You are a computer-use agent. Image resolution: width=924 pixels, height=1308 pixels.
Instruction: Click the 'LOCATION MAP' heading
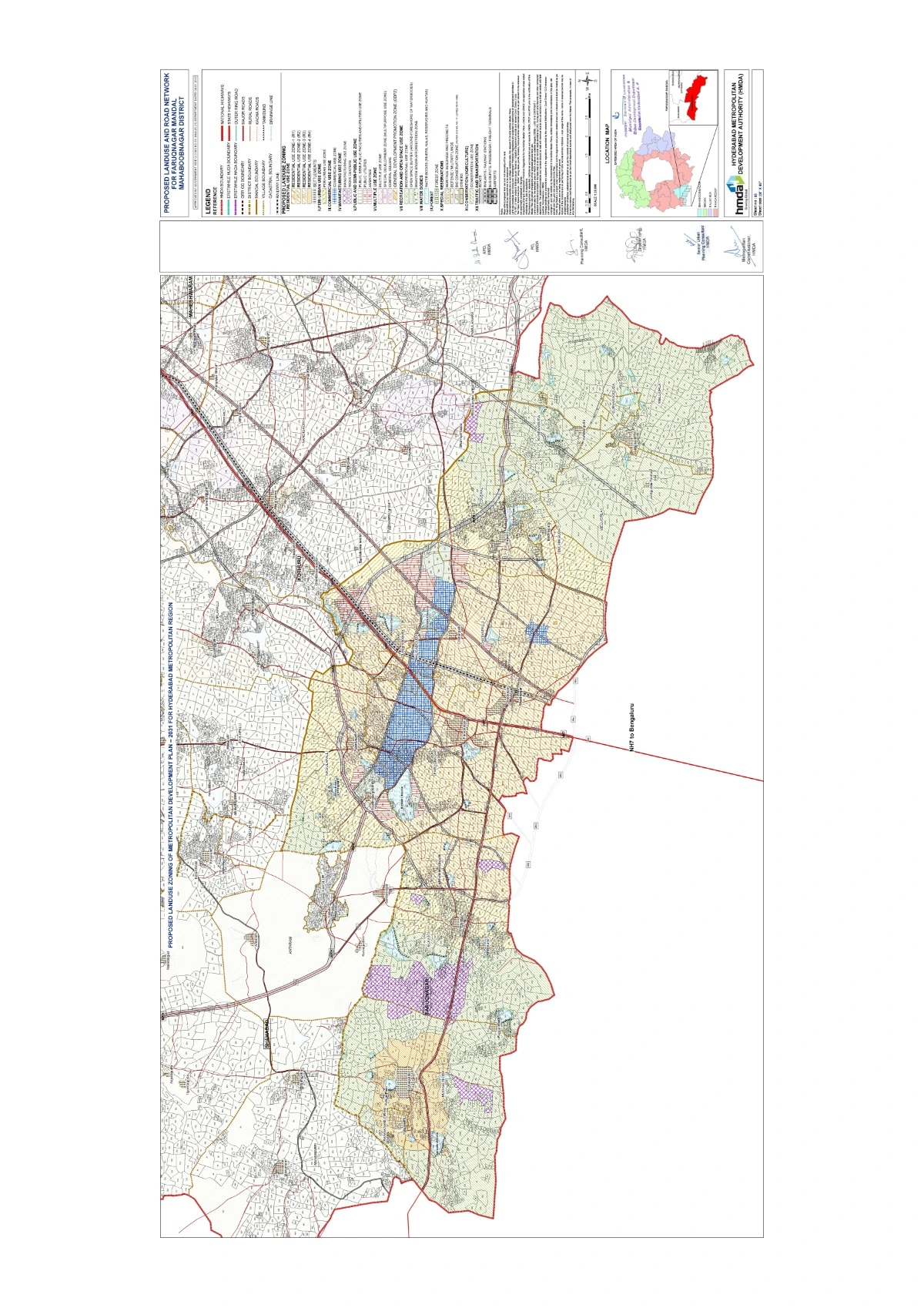607,143
